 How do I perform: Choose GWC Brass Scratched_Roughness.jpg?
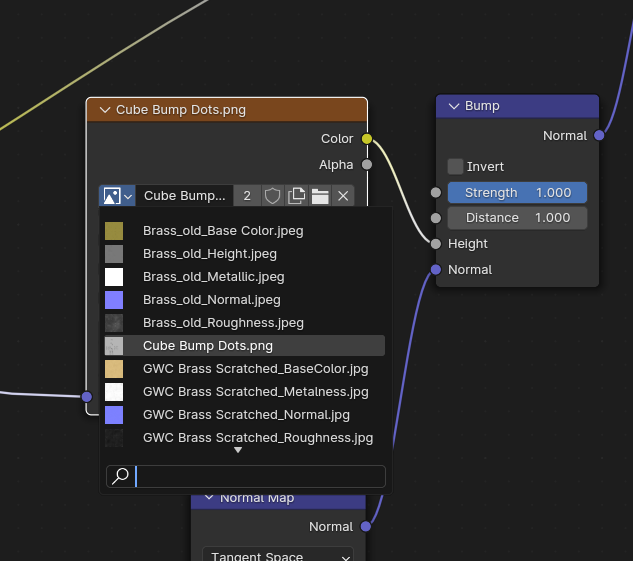point(245,438)
